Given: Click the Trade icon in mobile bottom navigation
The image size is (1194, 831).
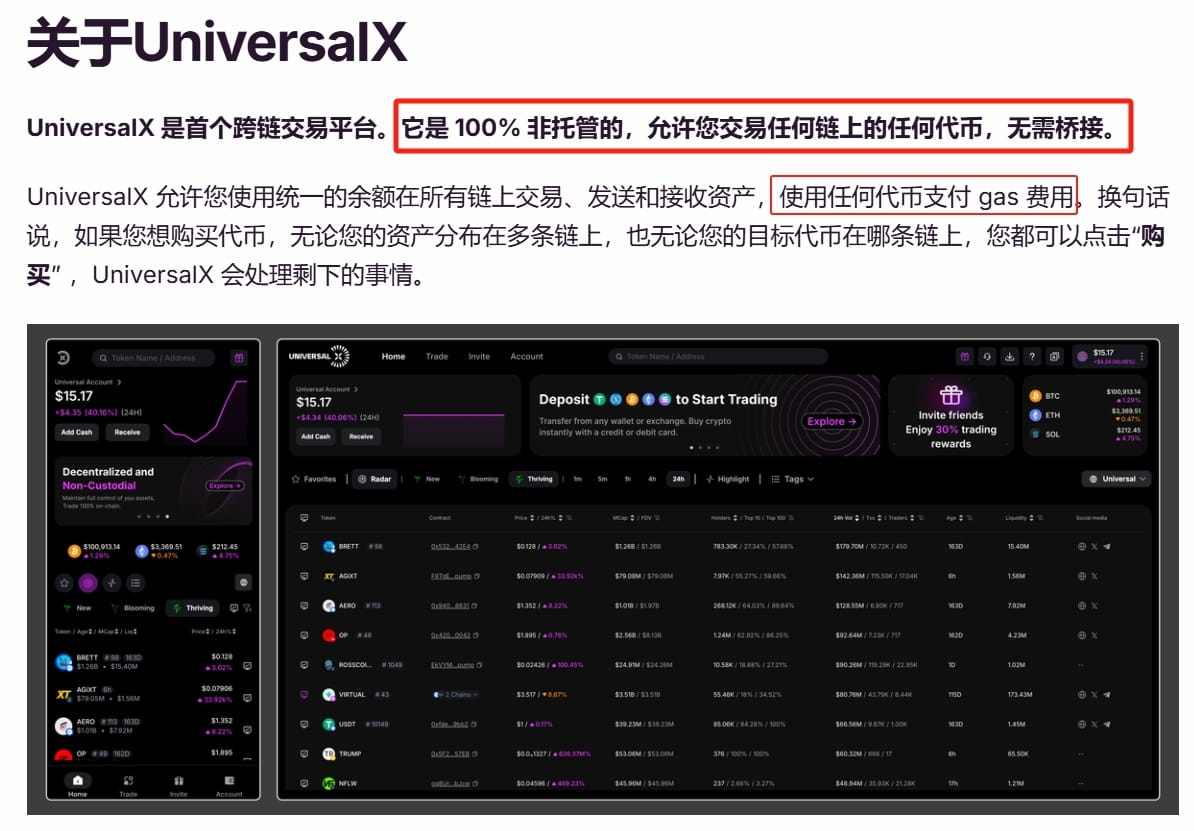Looking at the screenshot, I should (x=128, y=785).
